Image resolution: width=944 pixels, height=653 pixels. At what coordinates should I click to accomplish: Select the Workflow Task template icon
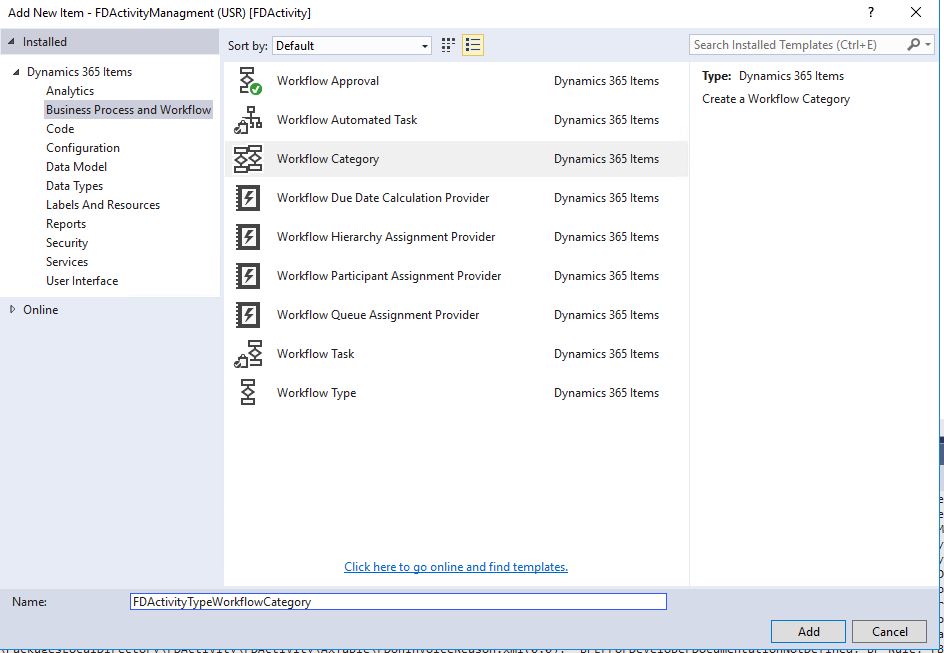coord(247,354)
